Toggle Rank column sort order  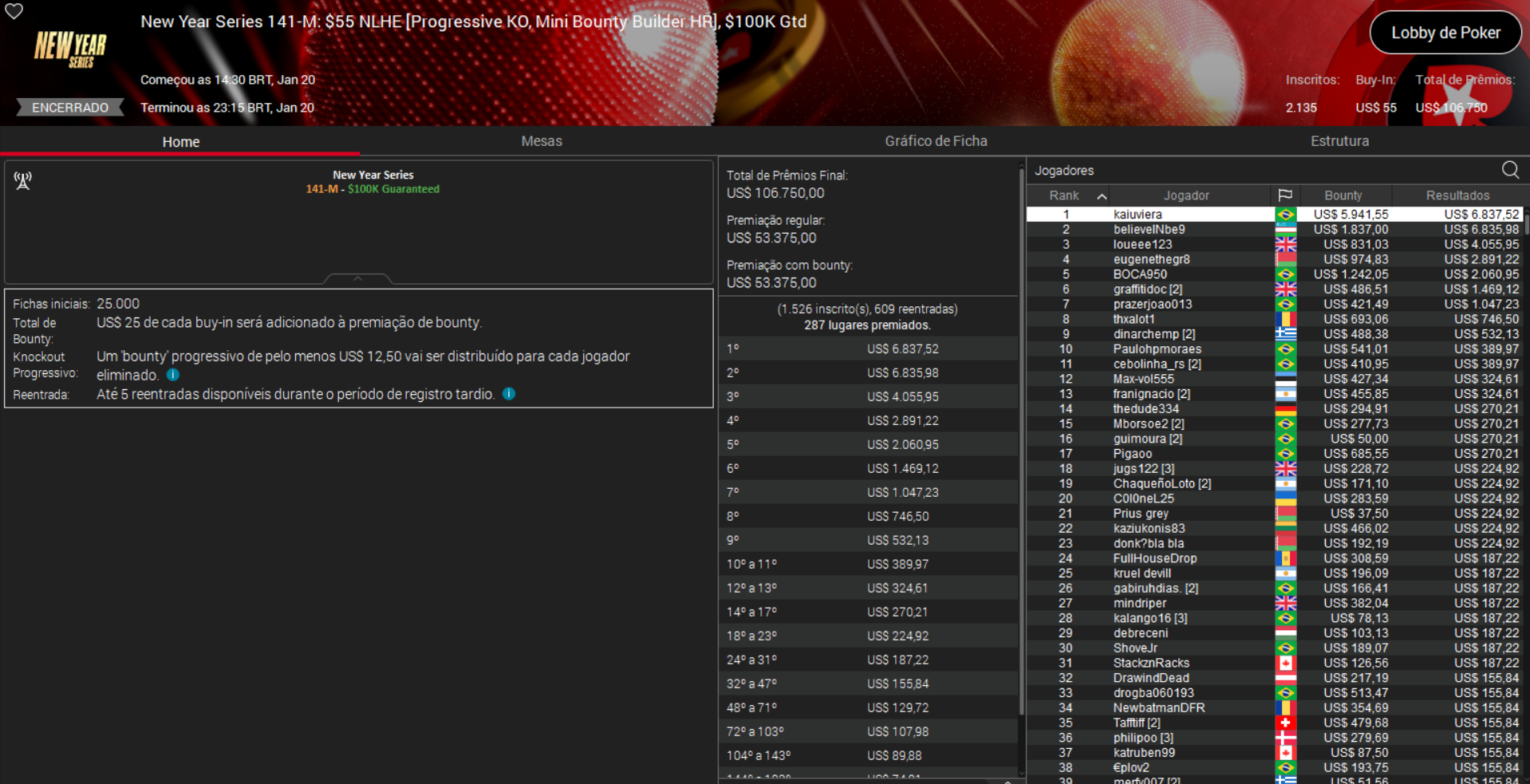tap(1064, 195)
